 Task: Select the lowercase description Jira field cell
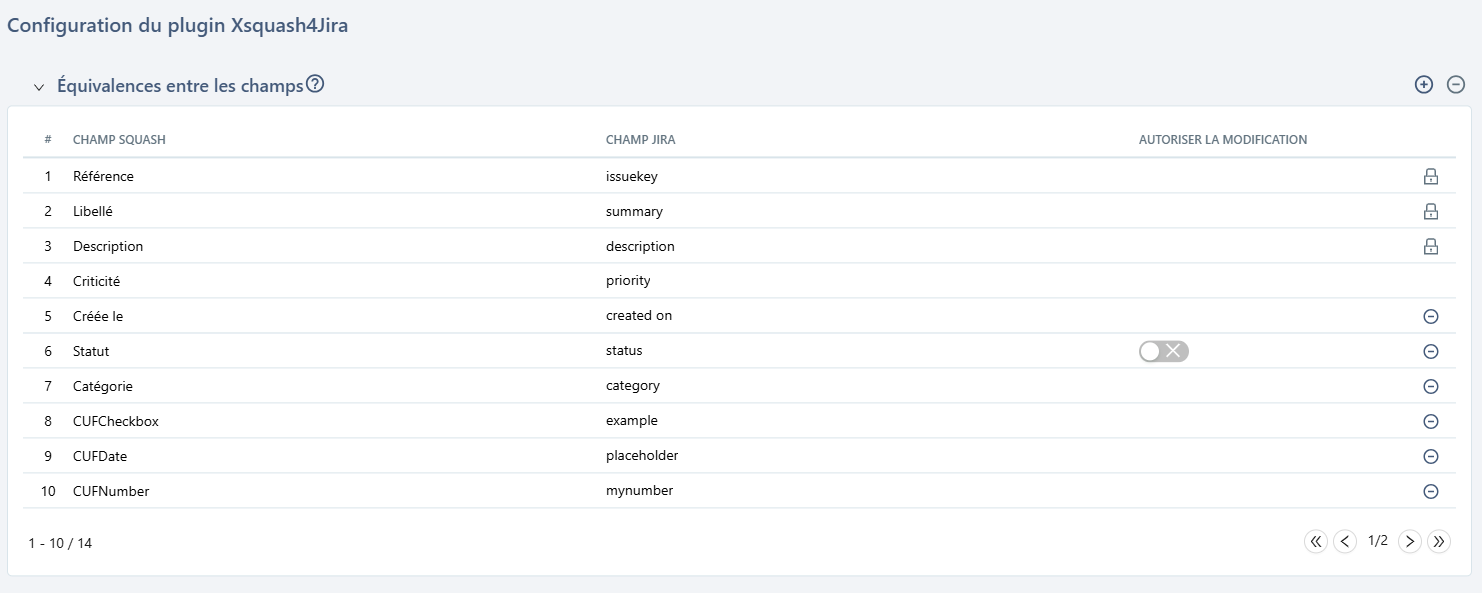[640, 246]
